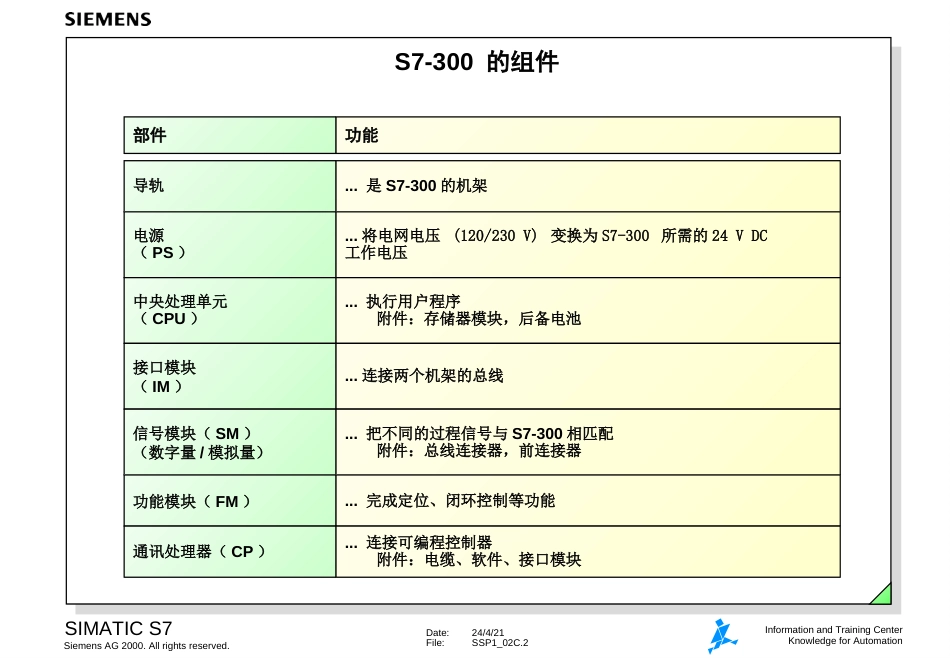950x658 pixels.
Task: Click '把不同的过程信号与 S7-300 相匹配'
Action: click(490, 434)
